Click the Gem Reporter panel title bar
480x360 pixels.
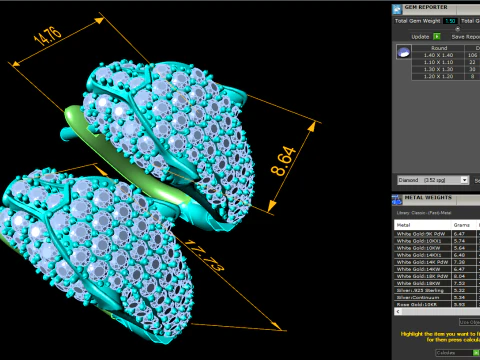[x=441, y=9]
